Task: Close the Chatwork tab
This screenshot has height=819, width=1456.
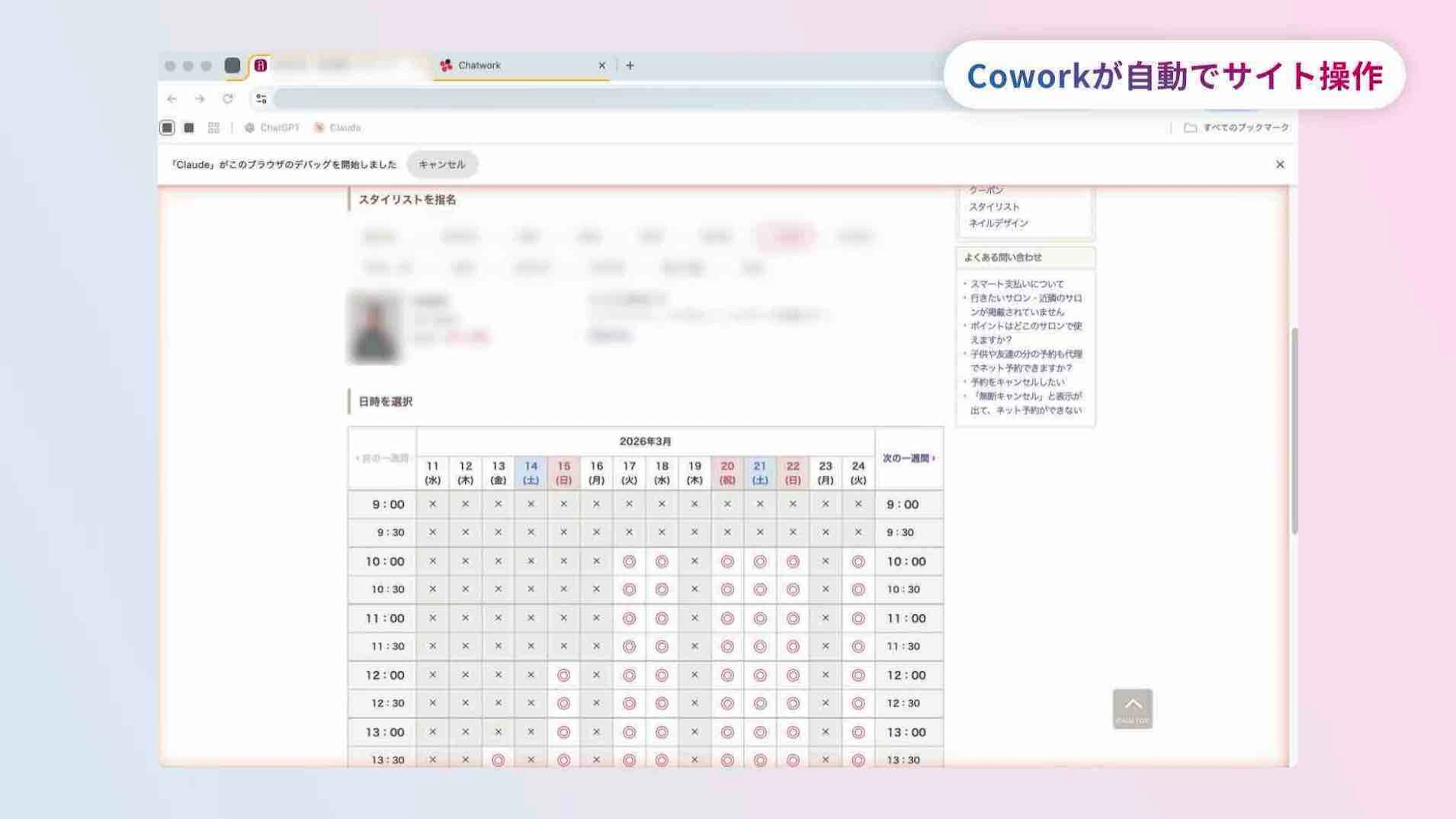Action: (601, 66)
